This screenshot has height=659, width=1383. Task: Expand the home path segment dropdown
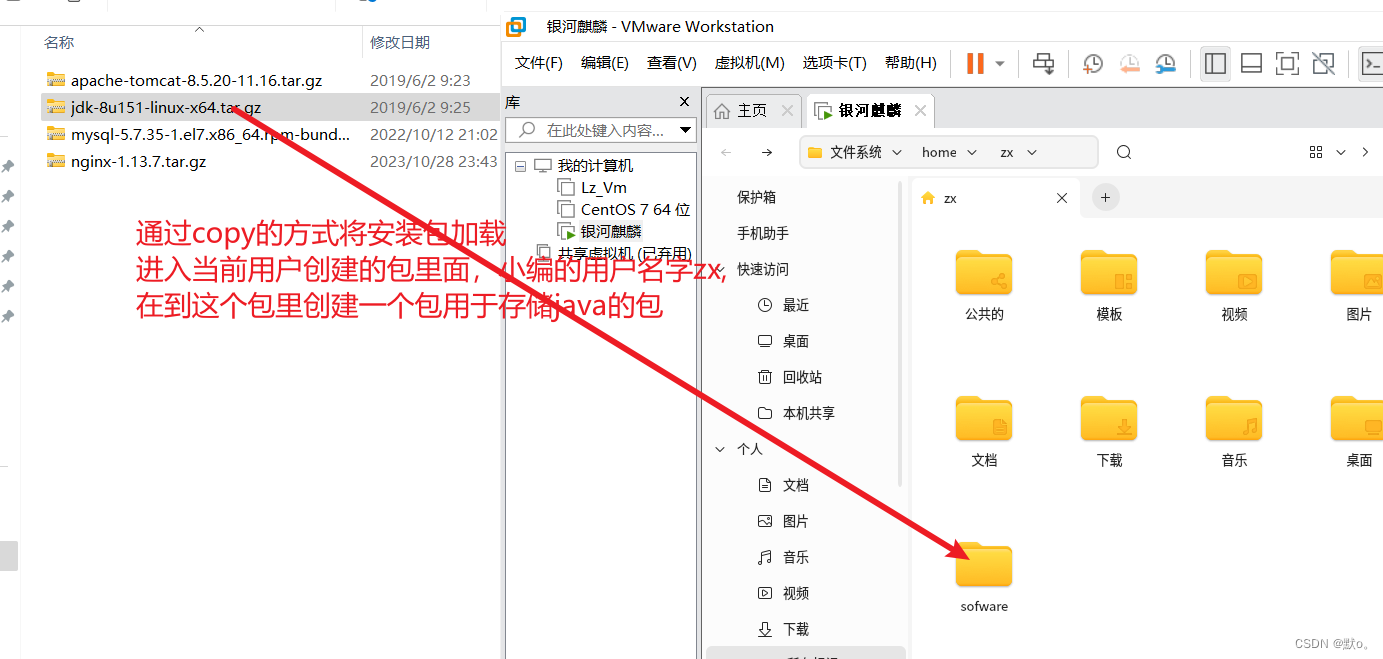(971, 152)
